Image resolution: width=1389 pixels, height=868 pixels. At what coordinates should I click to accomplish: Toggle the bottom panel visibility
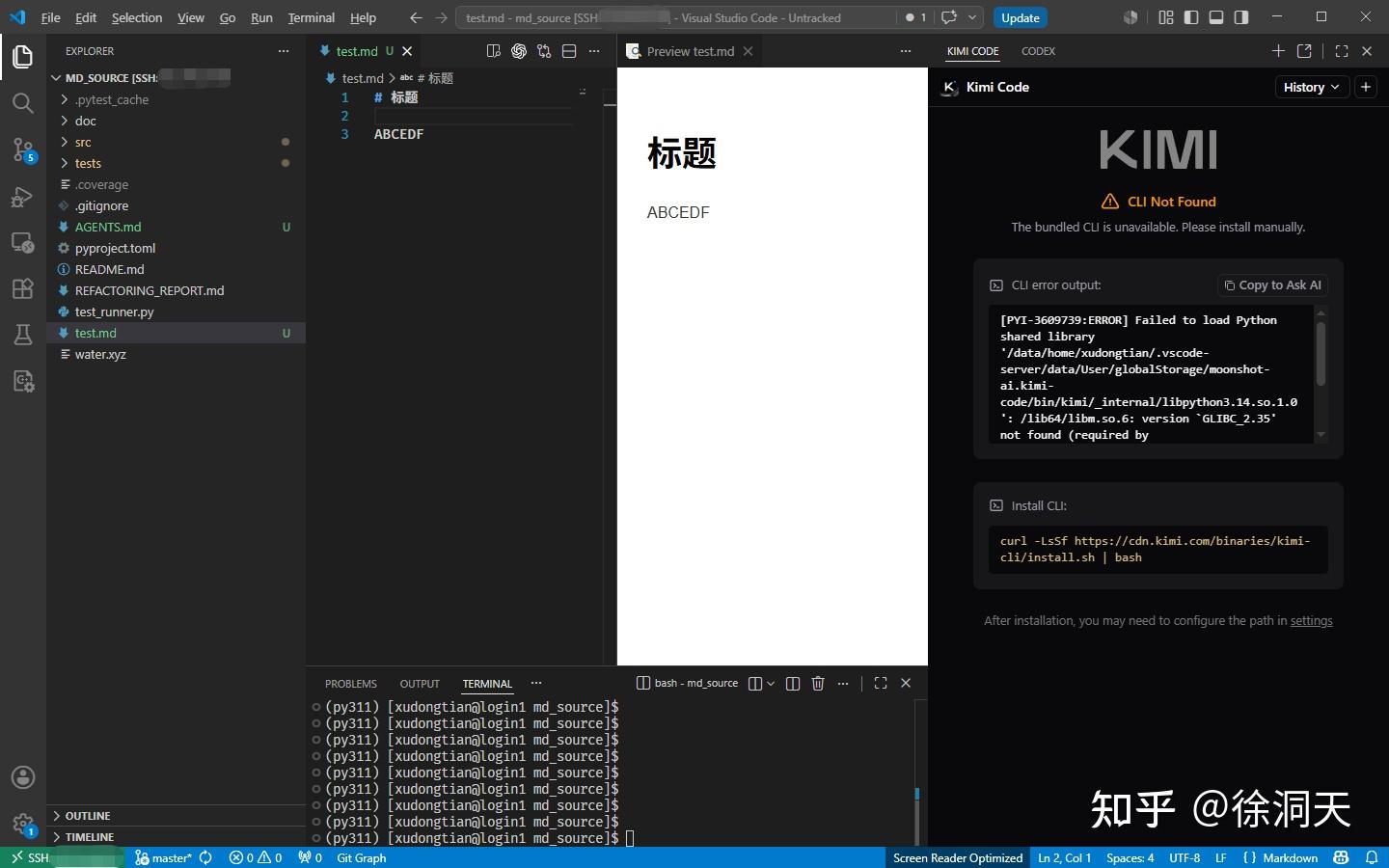coord(1216,17)
